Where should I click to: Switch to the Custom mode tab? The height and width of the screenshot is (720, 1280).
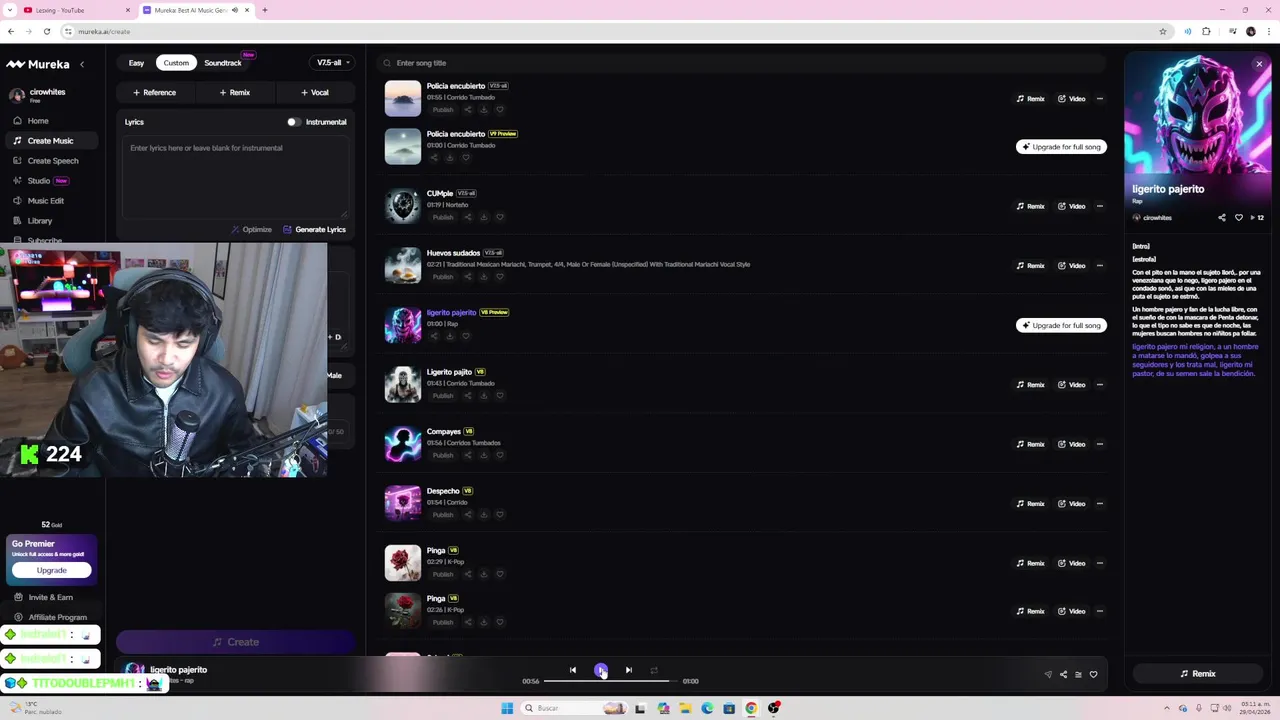click(176, 63)
